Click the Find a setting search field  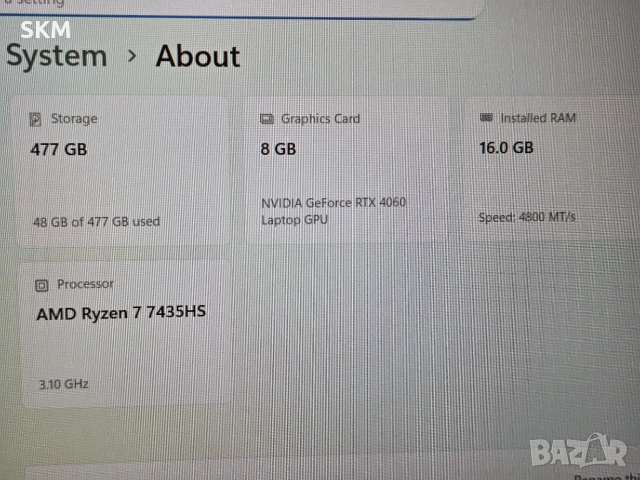pos(241,7)
